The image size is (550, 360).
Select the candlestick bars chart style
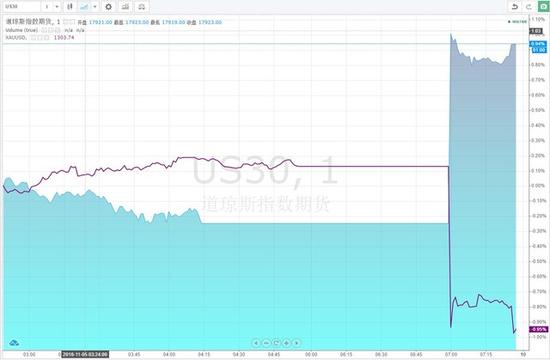[x=70, y=6]
